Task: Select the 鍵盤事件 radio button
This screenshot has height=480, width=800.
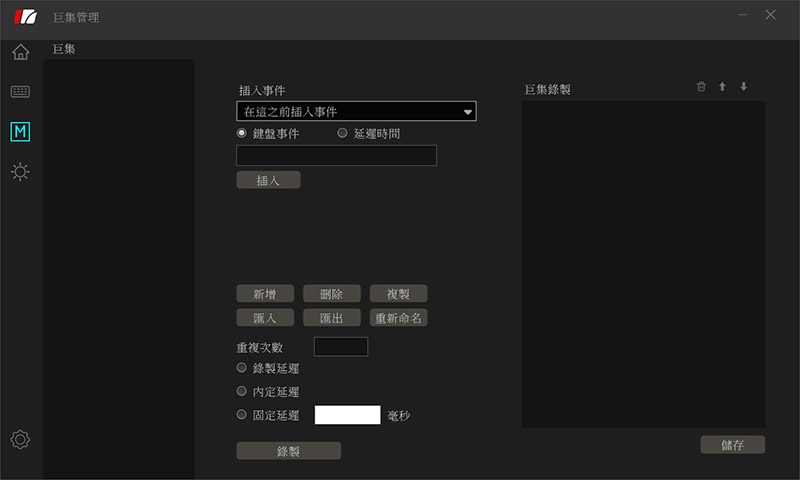Action: click(241, 133)
